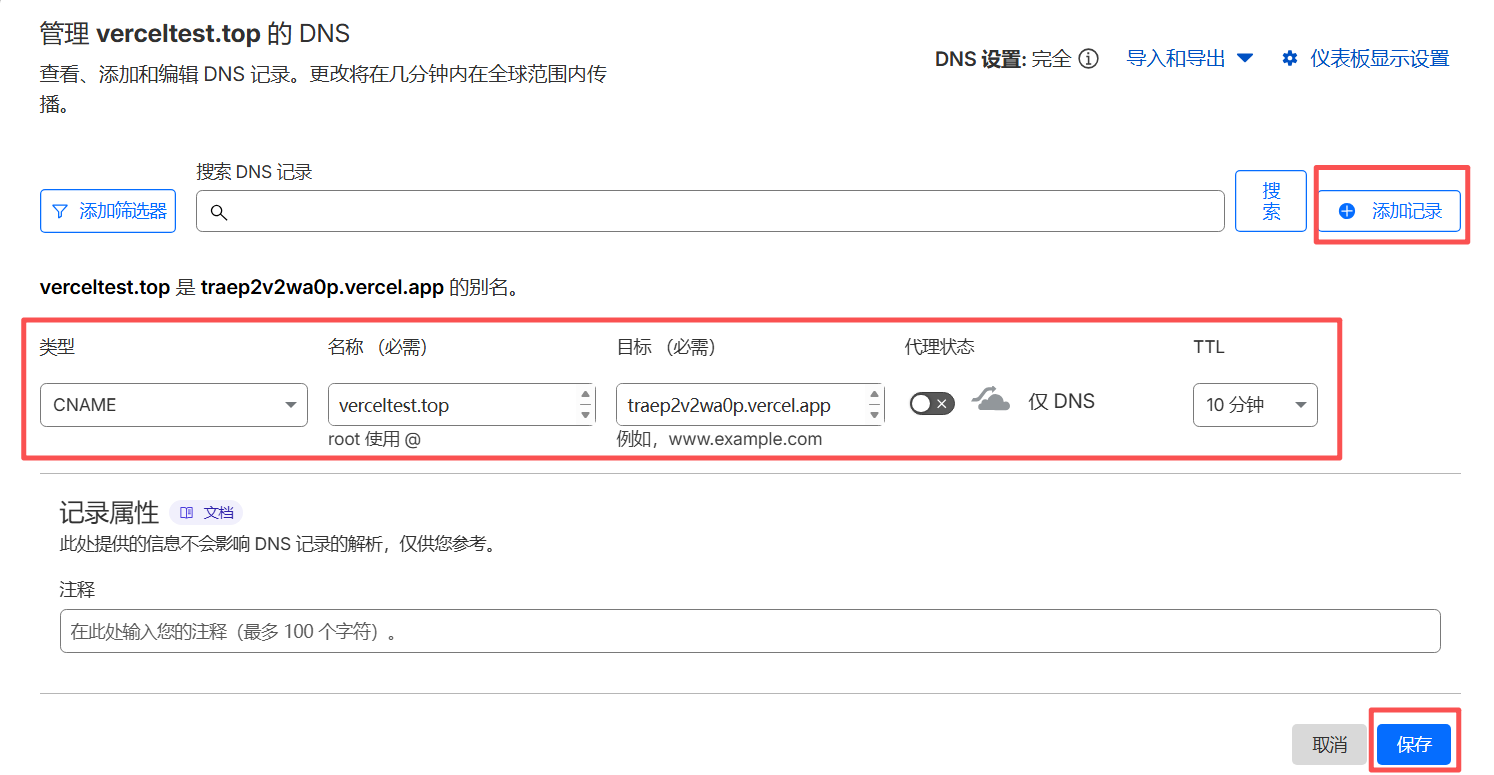Click the DNS 设置: 完全 status text
The width and height of the screenshot is (1494, 775).
[x=1003, y=59]
